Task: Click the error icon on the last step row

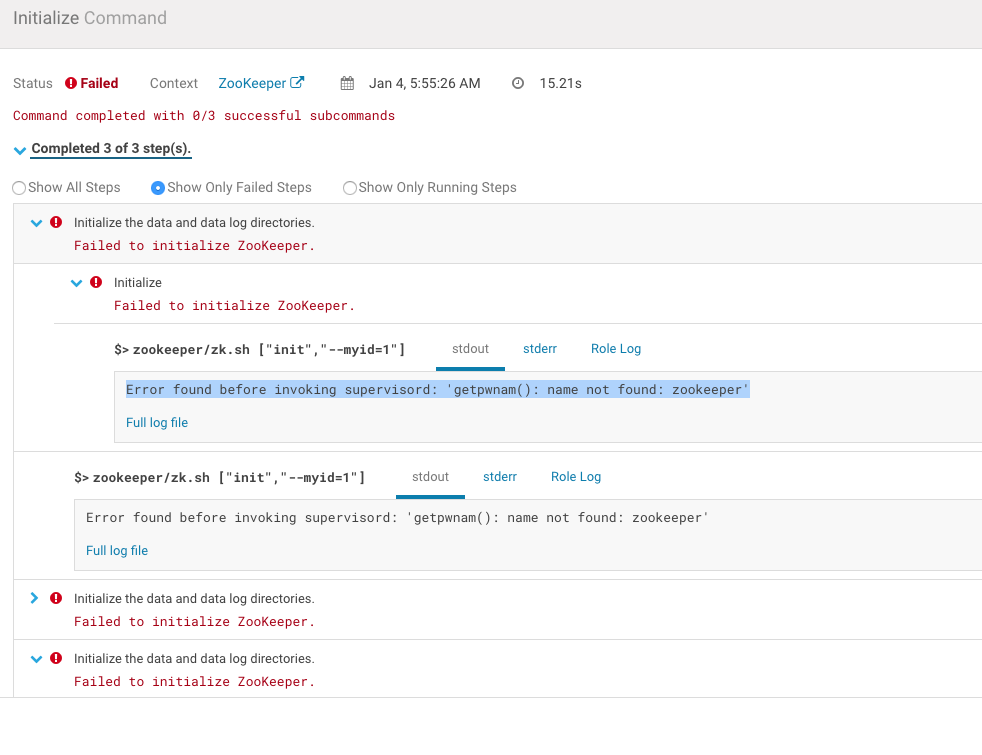Action: coord(56,658)
